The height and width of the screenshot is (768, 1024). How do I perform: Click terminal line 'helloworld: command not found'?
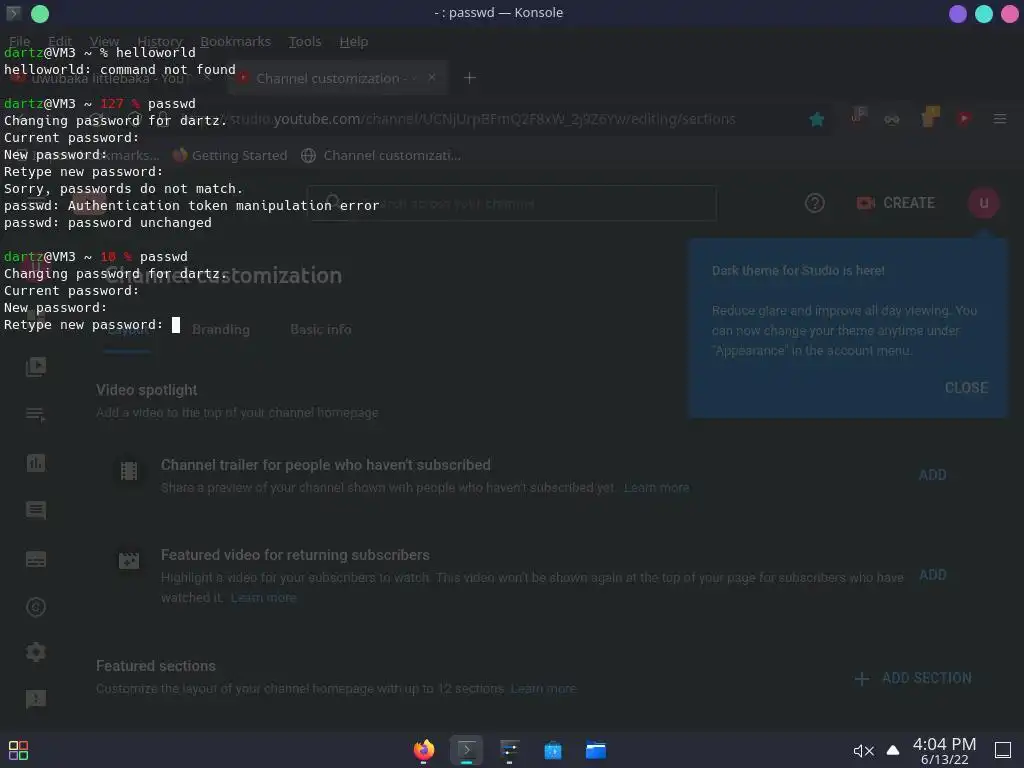pos(120,70)
